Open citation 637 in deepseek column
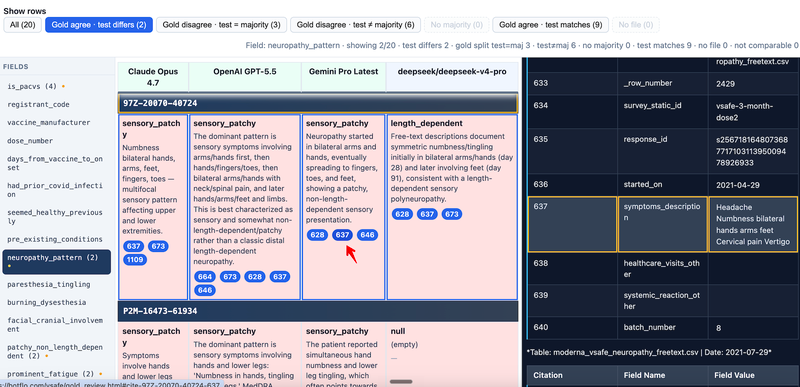 (427, 214)
